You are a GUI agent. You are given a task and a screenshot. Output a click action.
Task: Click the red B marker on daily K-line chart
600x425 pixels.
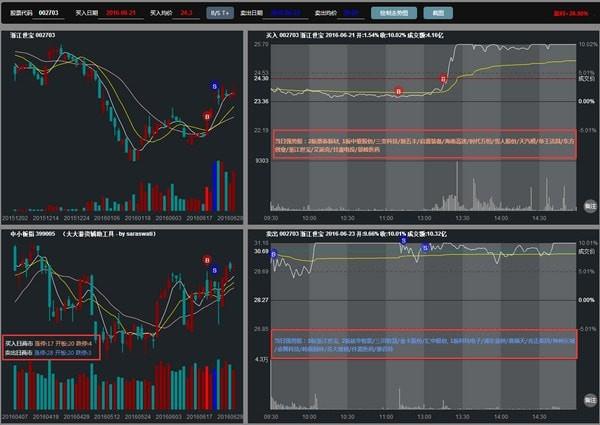[207, 116]
